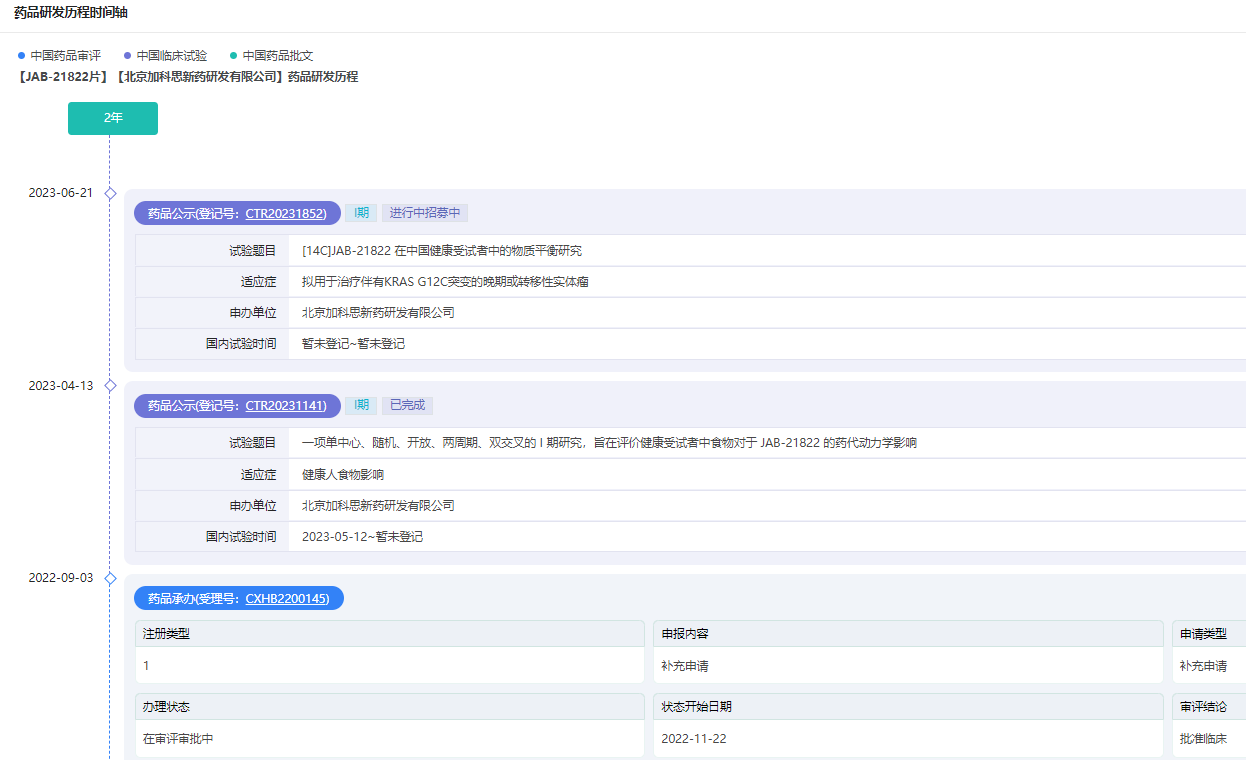The image size is (1246, 760).
Task: Click the I期 badge beside CTR20231141
Action: tap(361, 405)
